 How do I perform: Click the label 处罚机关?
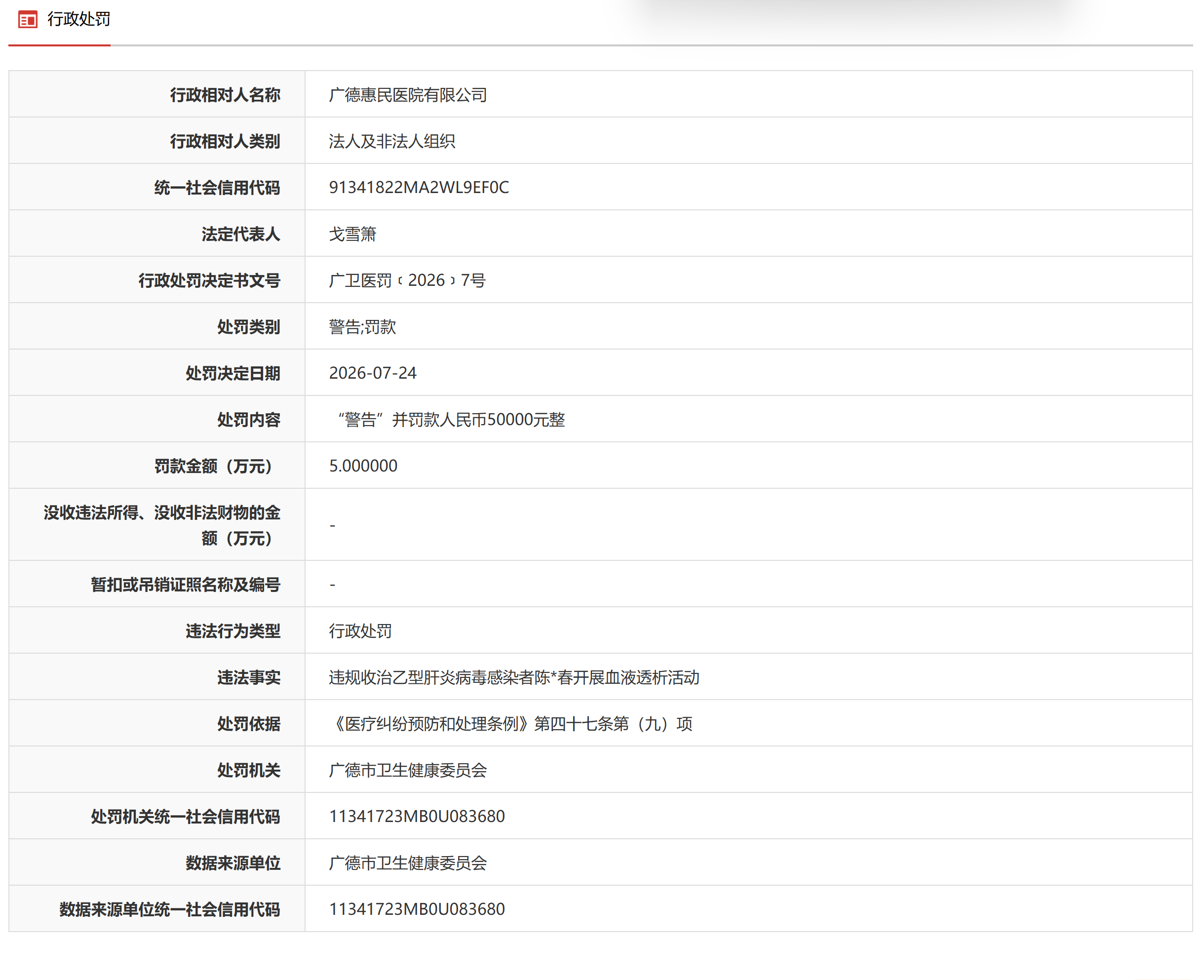tap(249, 770)
